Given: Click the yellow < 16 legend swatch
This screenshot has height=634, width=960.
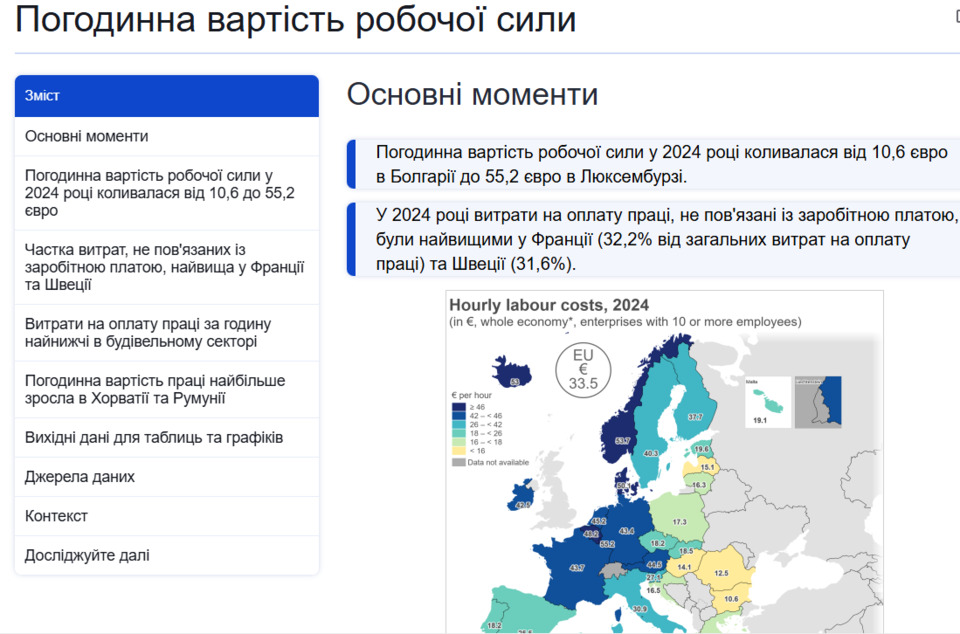Looking at the screenshot, I should click(458, 451).
